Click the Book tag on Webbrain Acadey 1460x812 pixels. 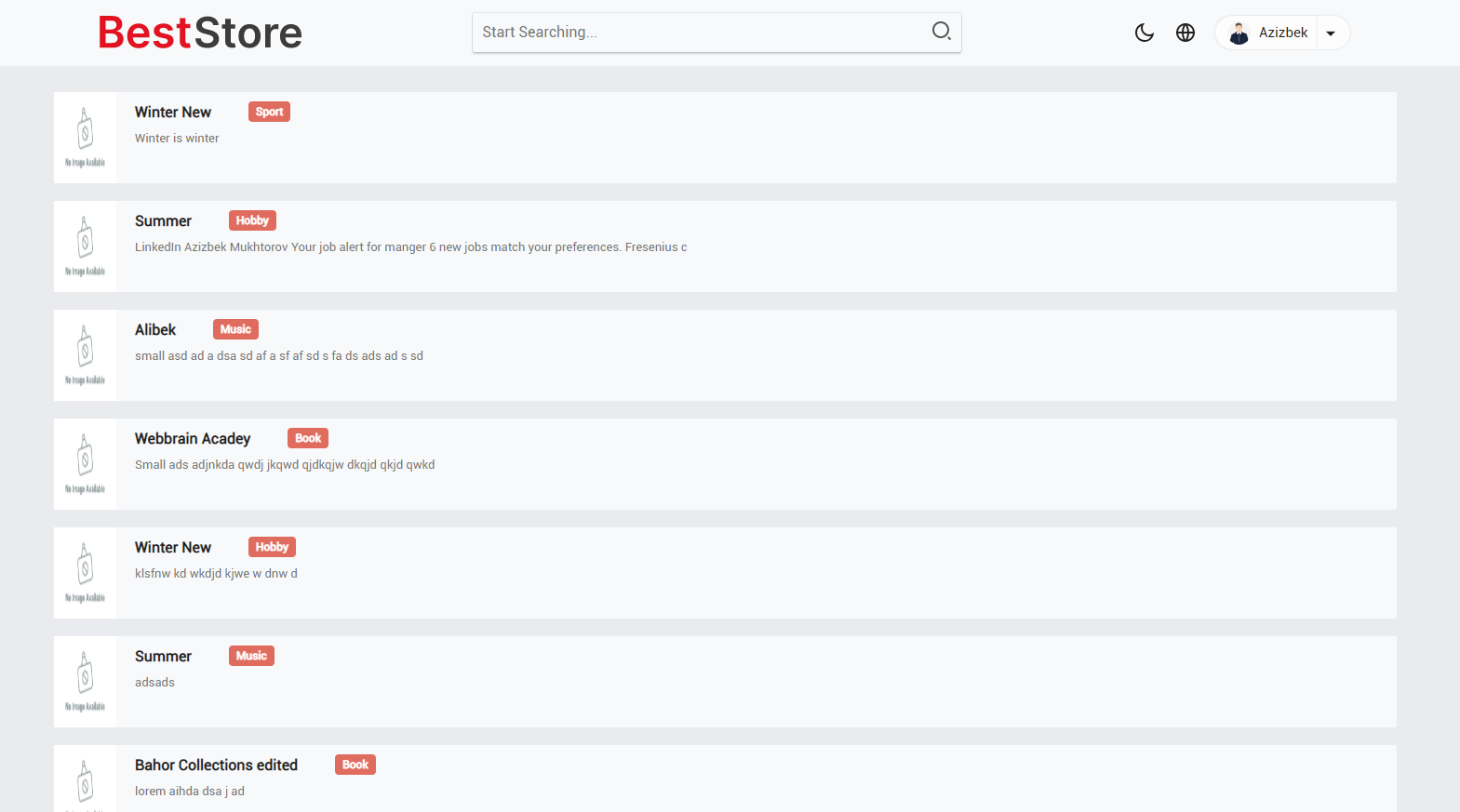[x=308, y=438]
